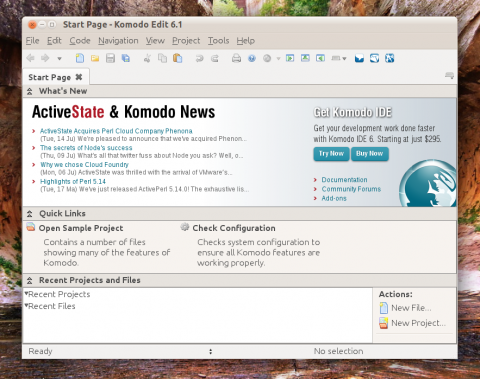Click the blue Help icon in toolbar
The image size is (480, 379).
[252, 59]
